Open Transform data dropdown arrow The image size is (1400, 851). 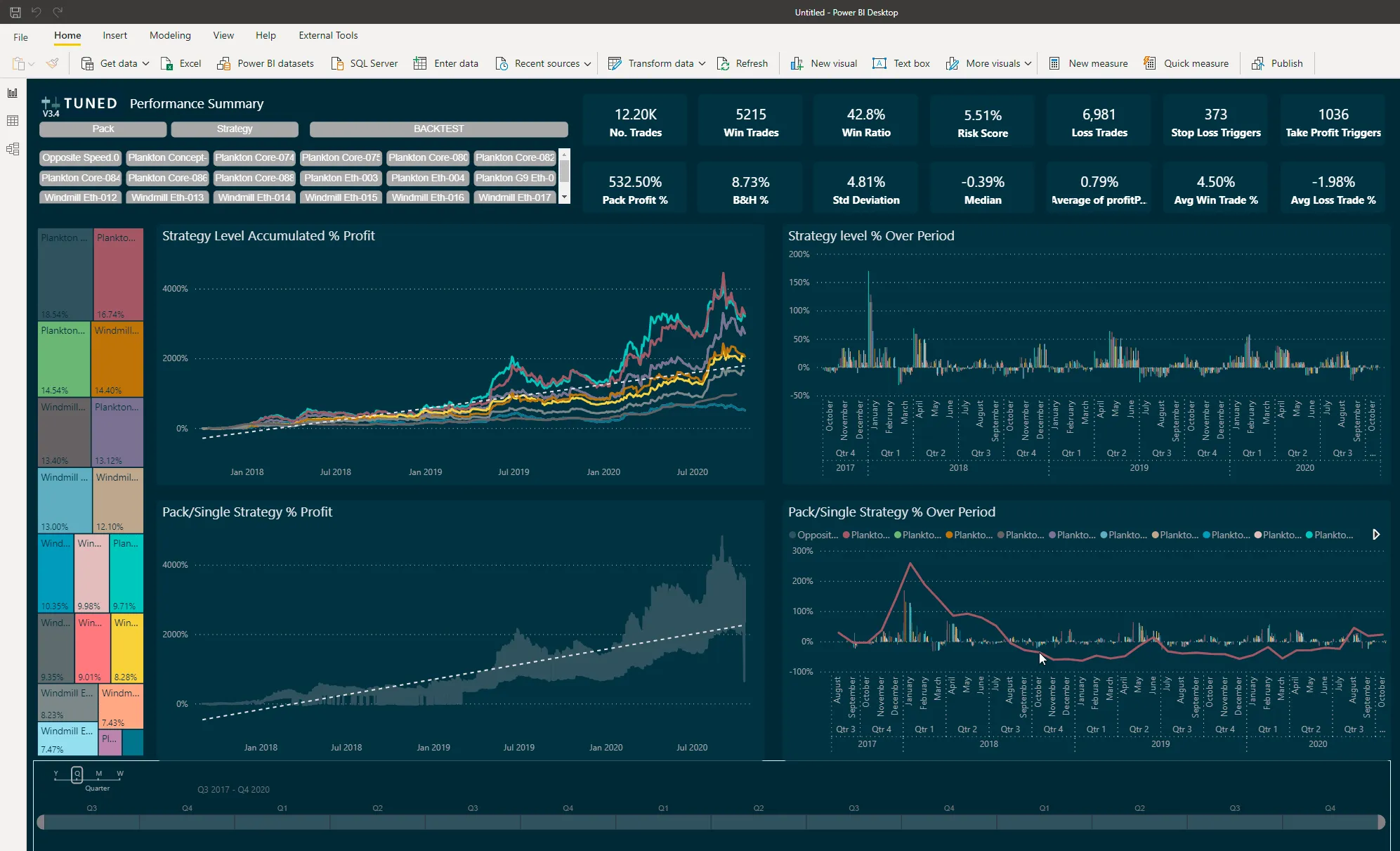(x=702, y=63)
